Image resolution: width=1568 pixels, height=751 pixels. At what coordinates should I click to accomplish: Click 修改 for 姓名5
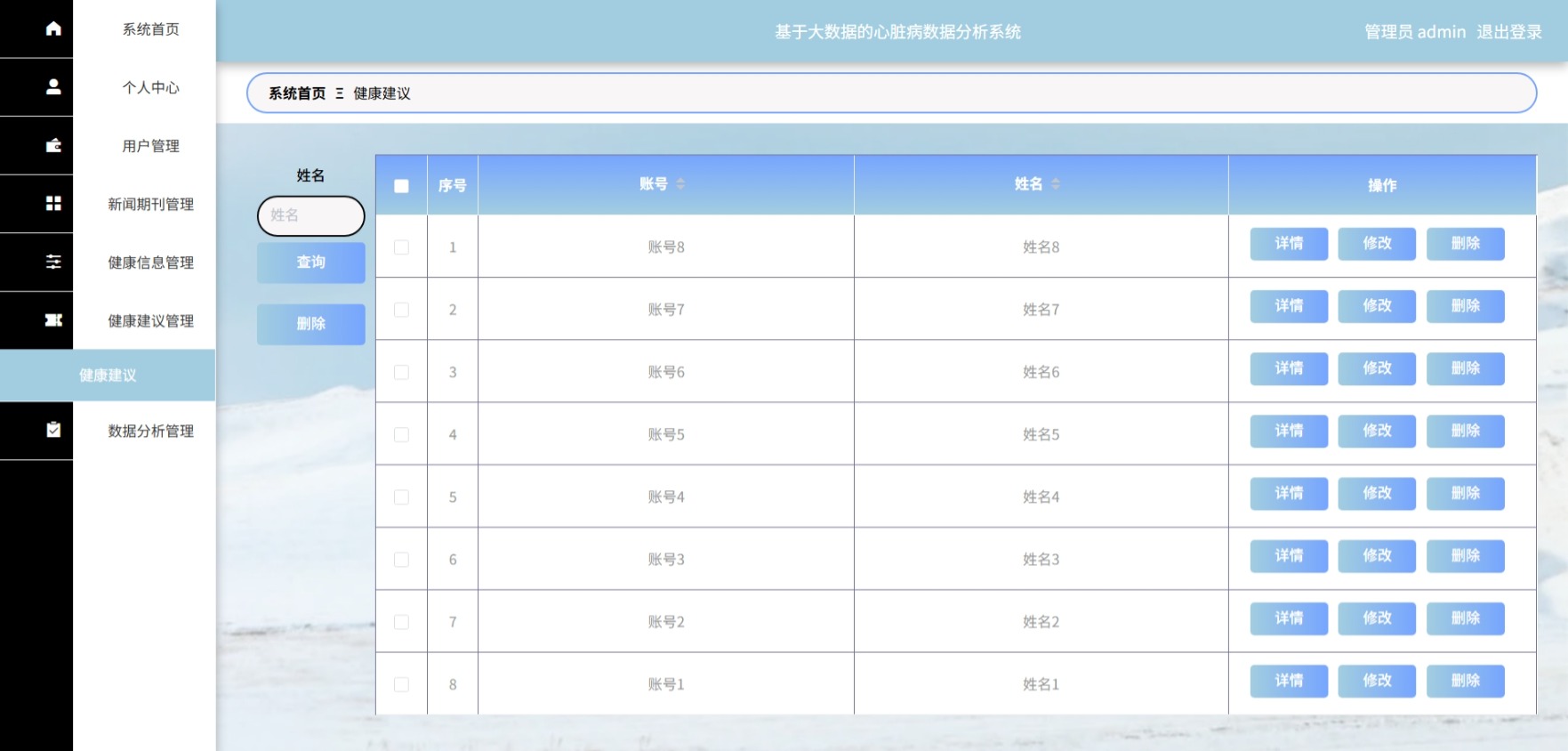click(x=1377, y=431)
